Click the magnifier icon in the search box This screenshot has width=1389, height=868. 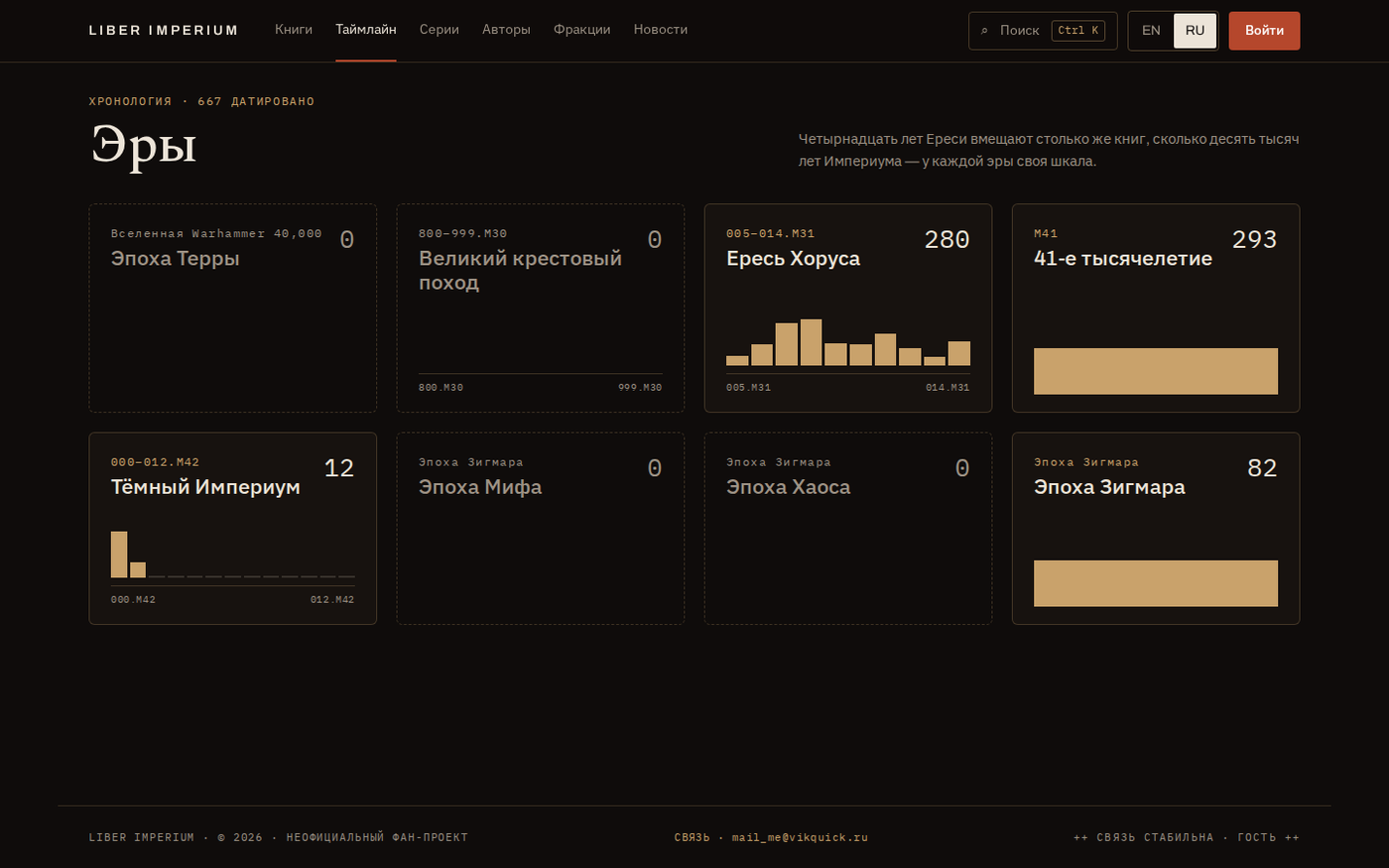[984, 31]
